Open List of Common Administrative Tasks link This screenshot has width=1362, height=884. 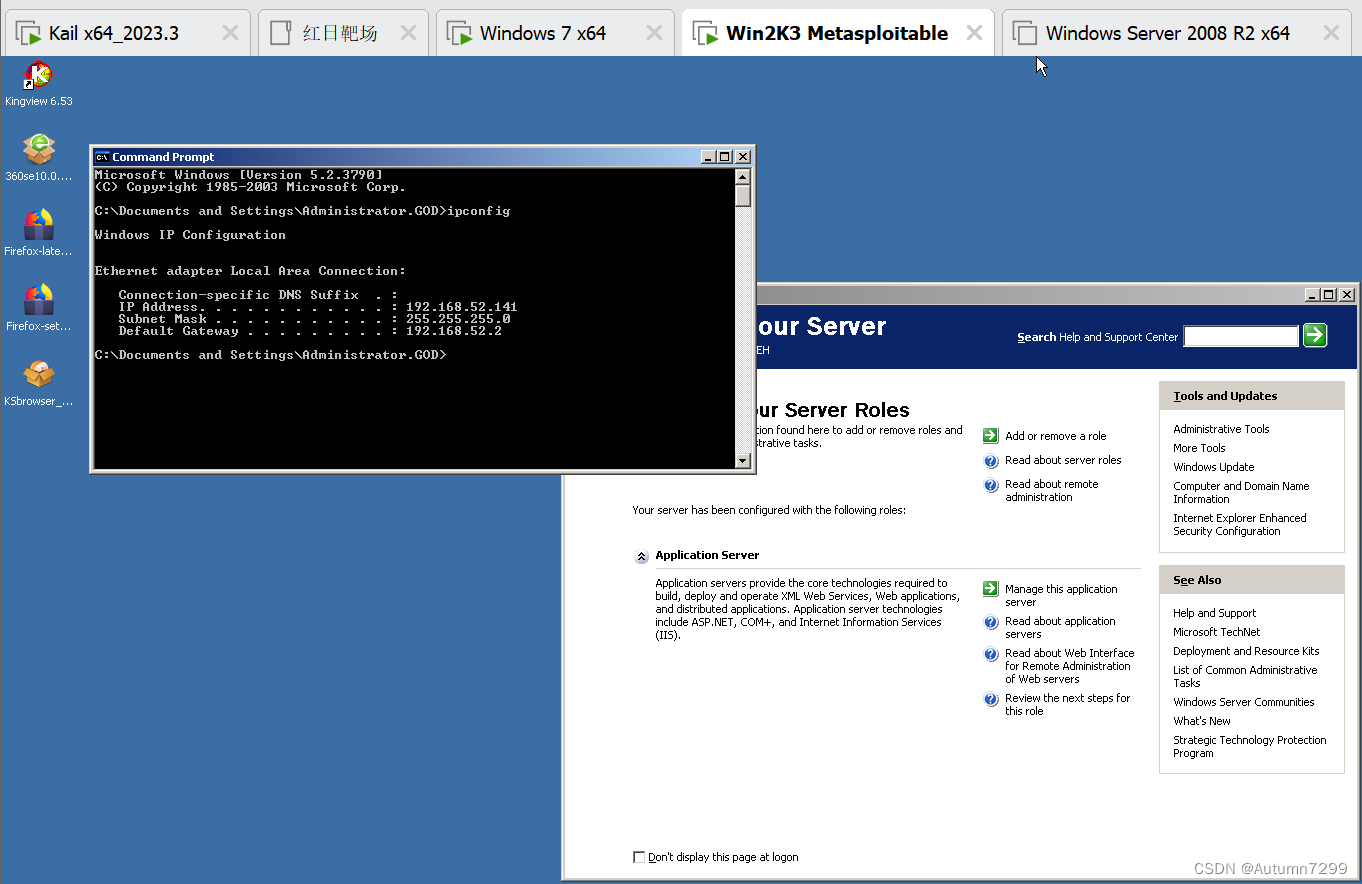point(1245,676)
